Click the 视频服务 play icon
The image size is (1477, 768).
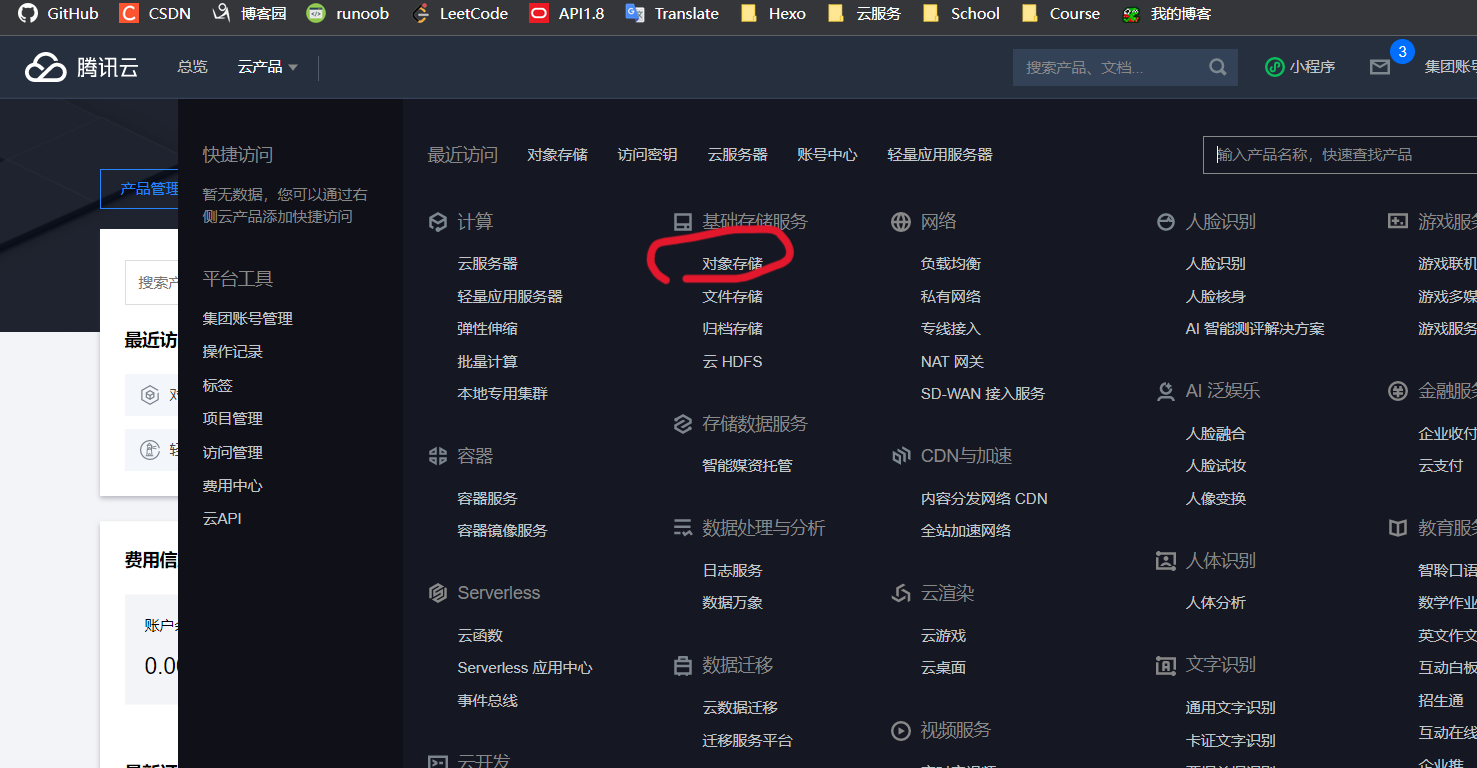coord(901,731)
